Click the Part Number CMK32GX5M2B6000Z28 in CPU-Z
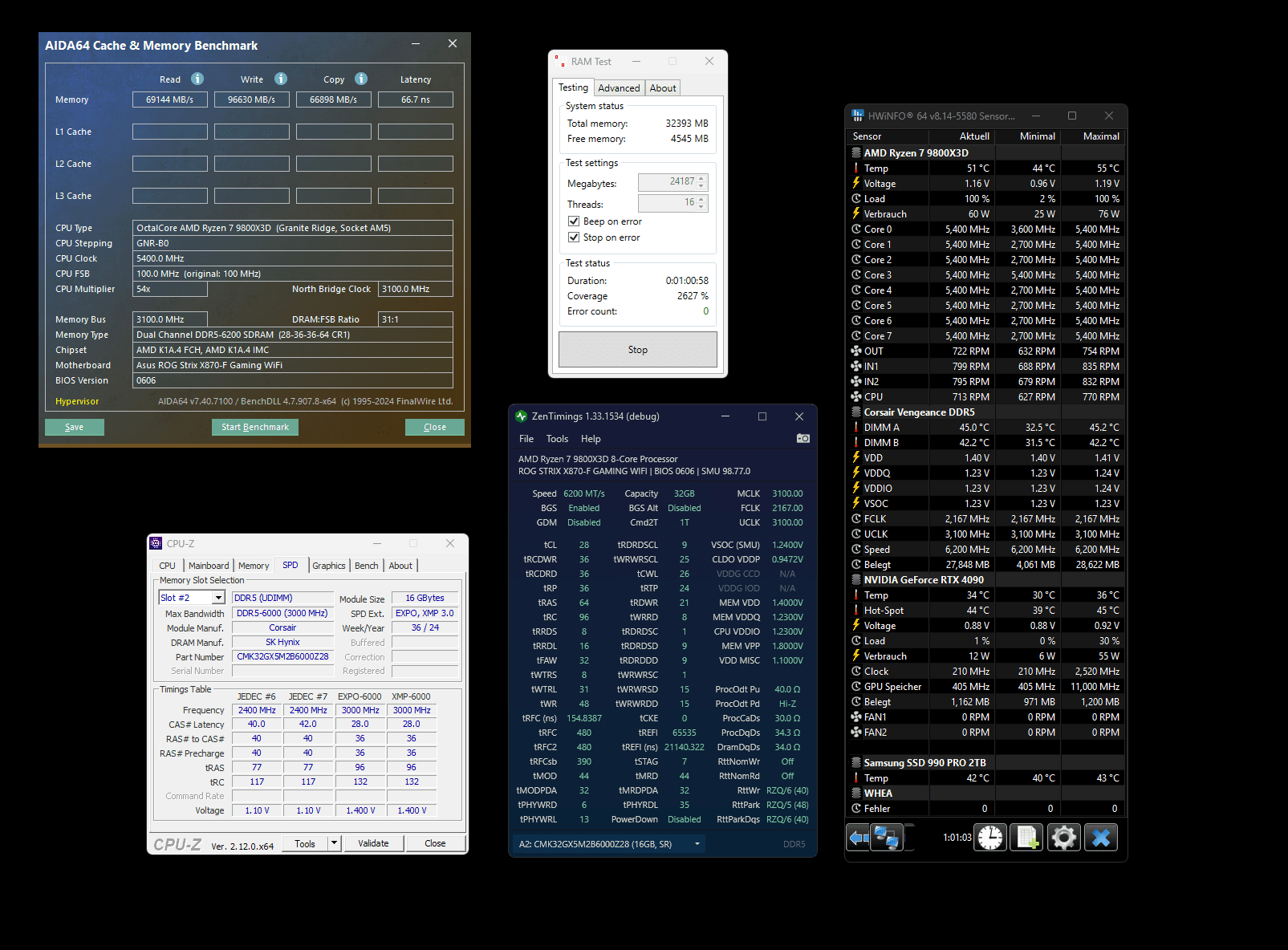This screenshot has height=950, width=1288. click(x=282, y=656)
